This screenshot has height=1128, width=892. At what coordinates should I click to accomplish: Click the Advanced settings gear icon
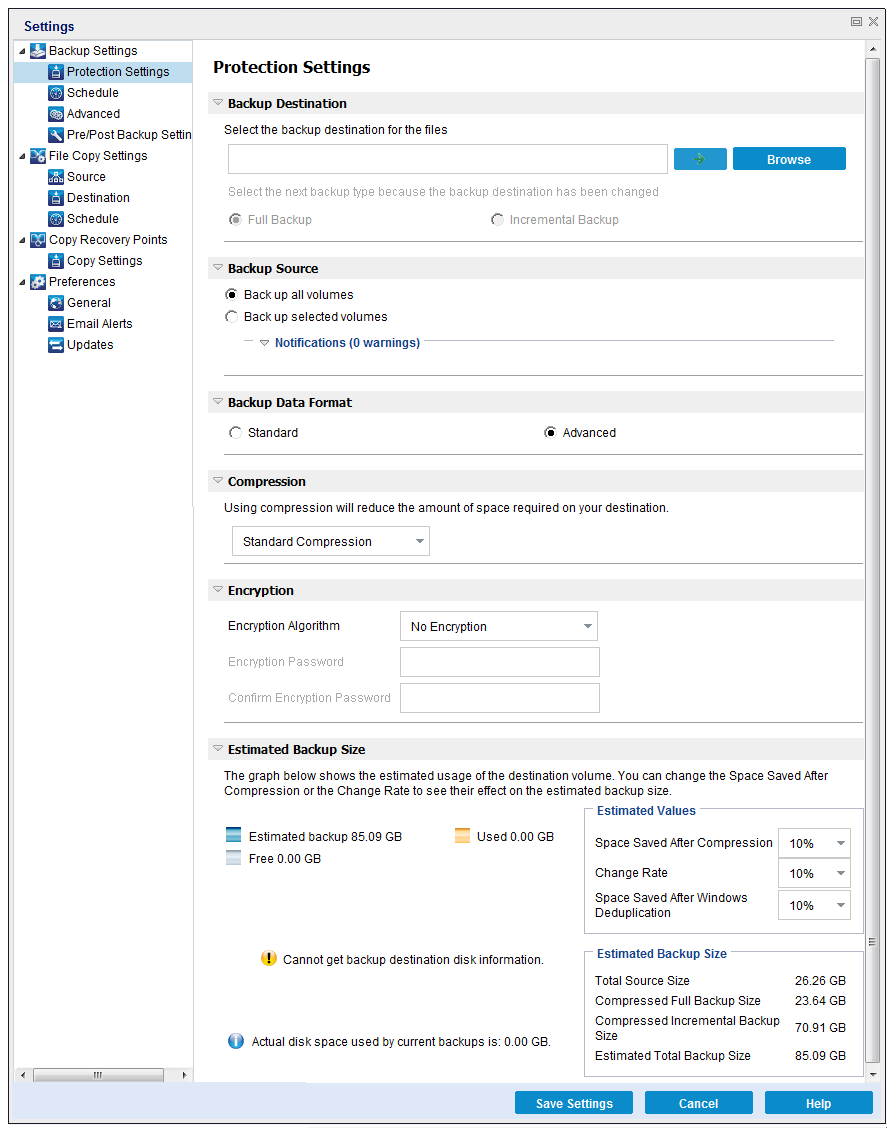pyautogui.click(x=57, y=113)
